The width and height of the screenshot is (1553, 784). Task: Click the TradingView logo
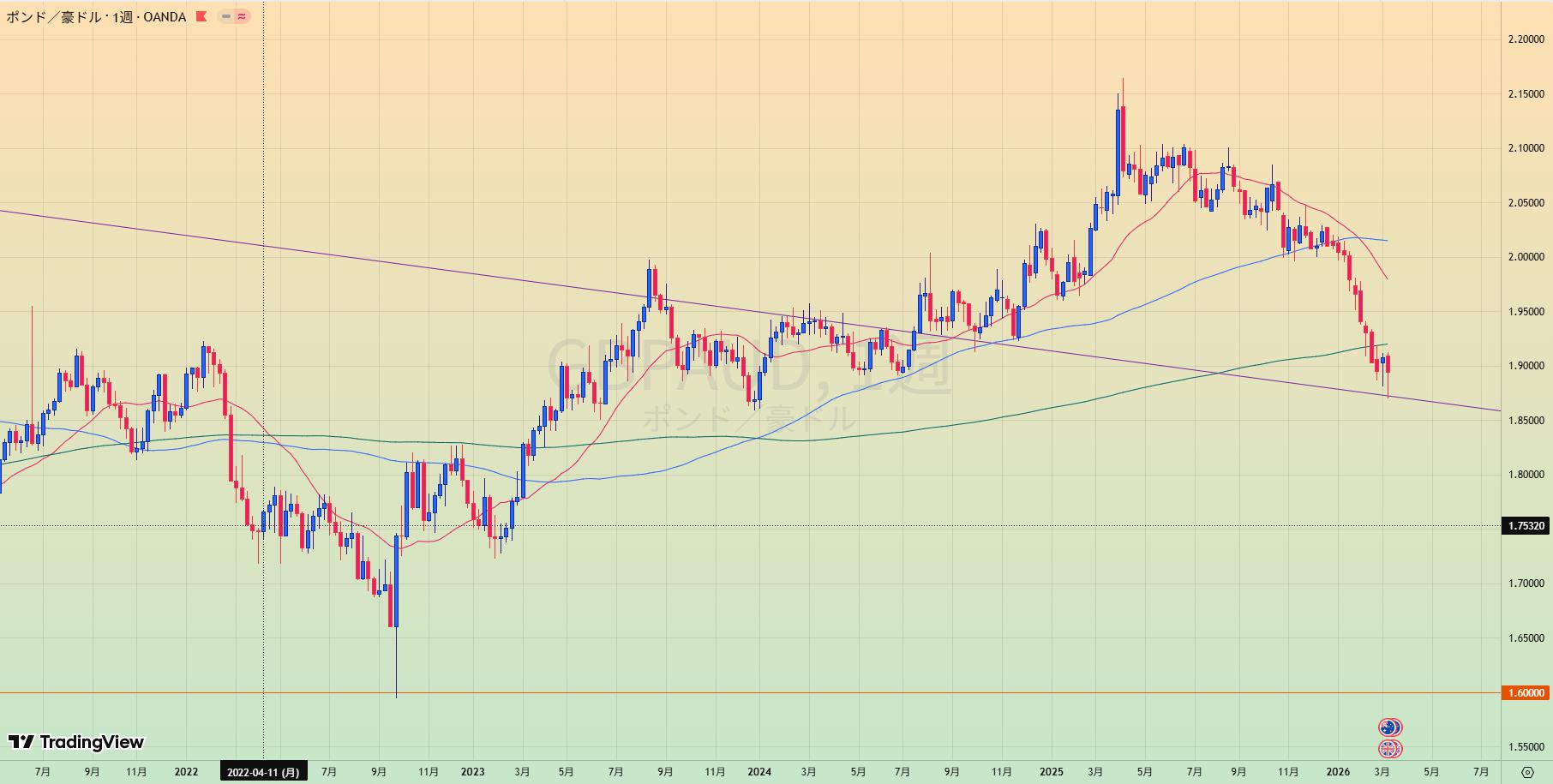76,742
